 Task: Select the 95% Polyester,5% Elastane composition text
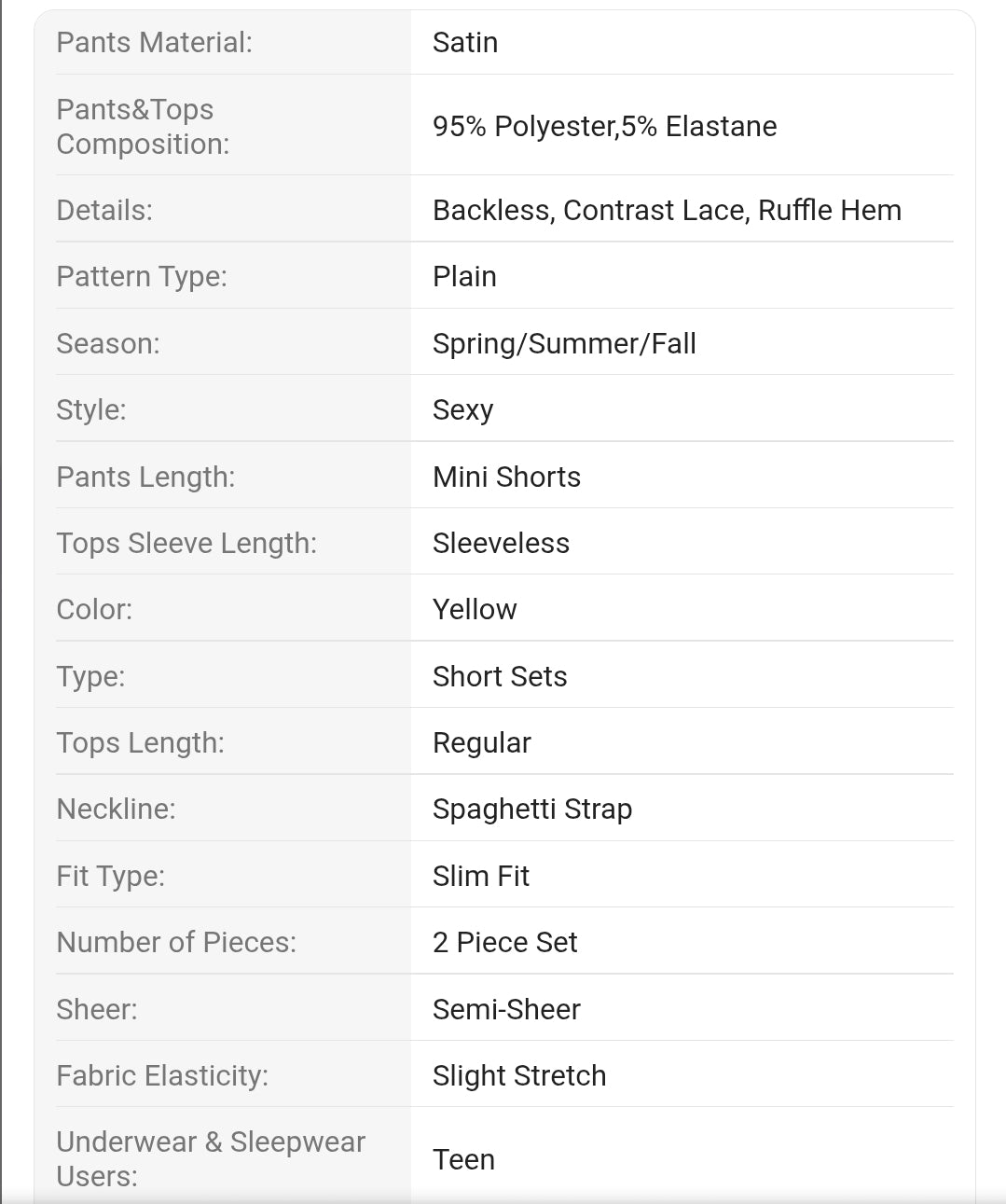pos(604,126)
